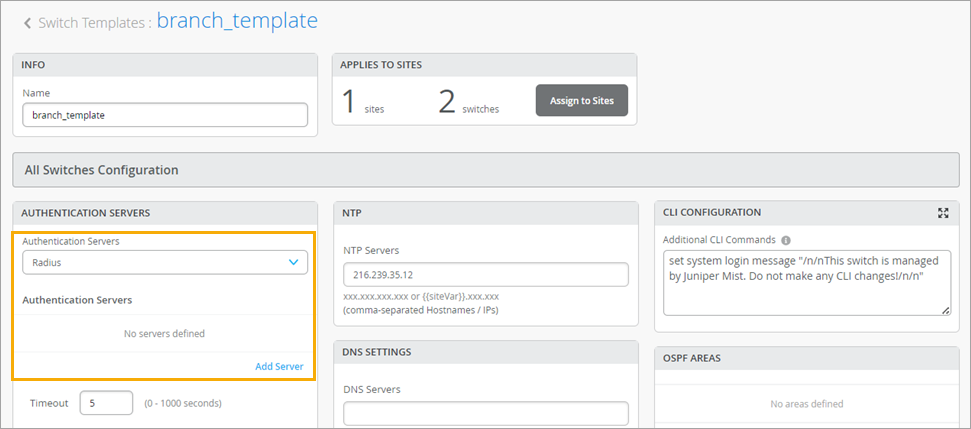
Task: Go to the Switch Templates breadcrumb
Action: tap(94, 22)
